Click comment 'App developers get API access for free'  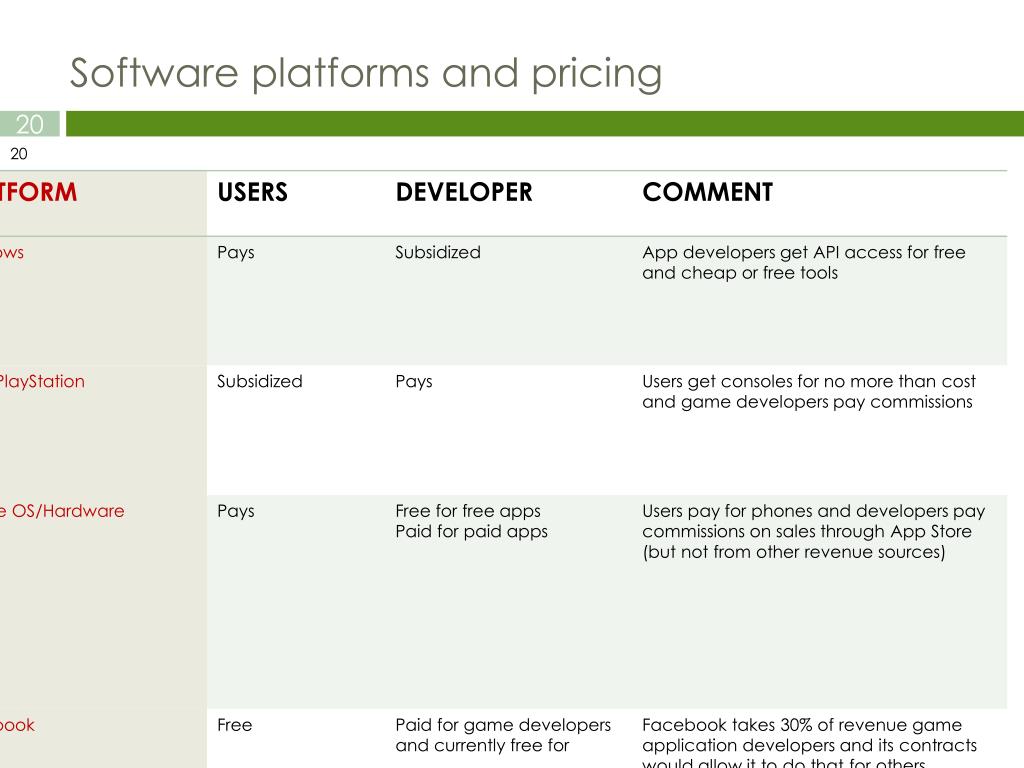(x=803, y=252)
